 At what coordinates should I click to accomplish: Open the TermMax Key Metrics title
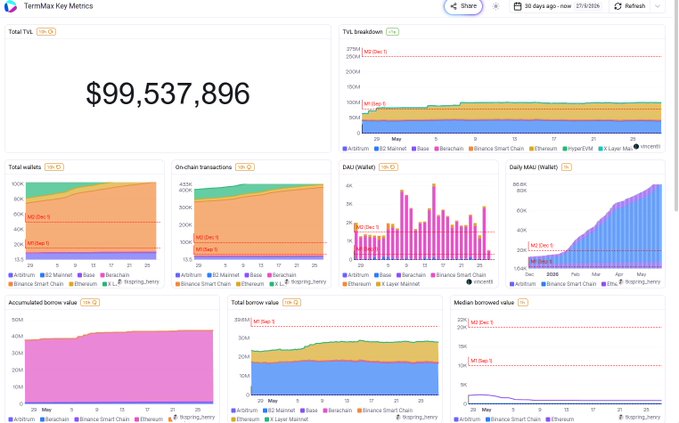58,6
